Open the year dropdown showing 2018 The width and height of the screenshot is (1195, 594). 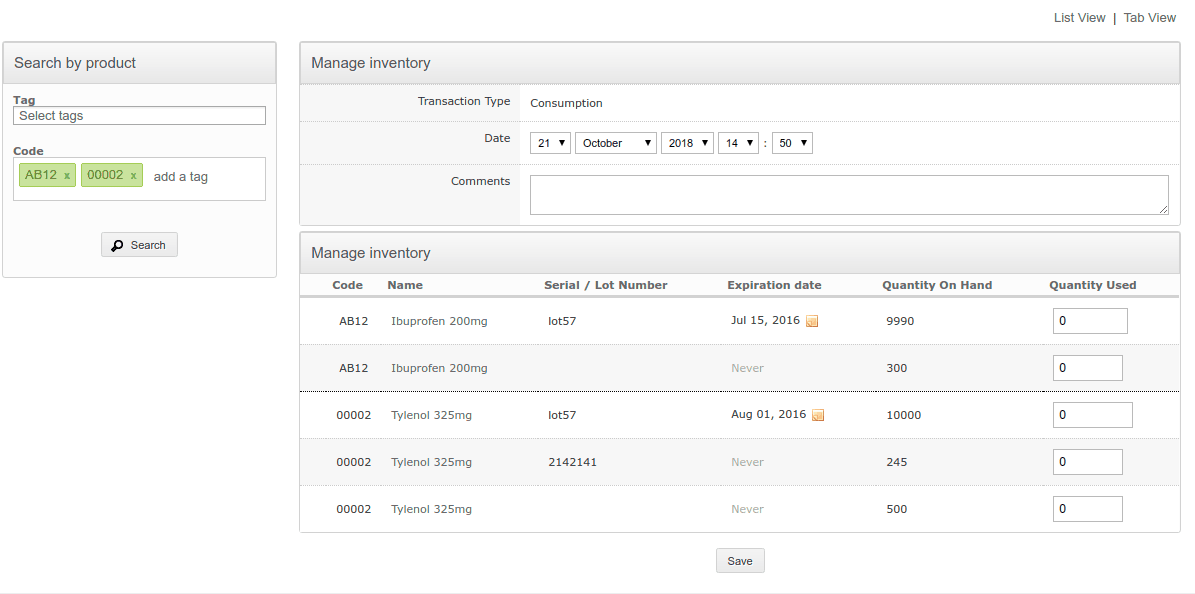[687, 143]
